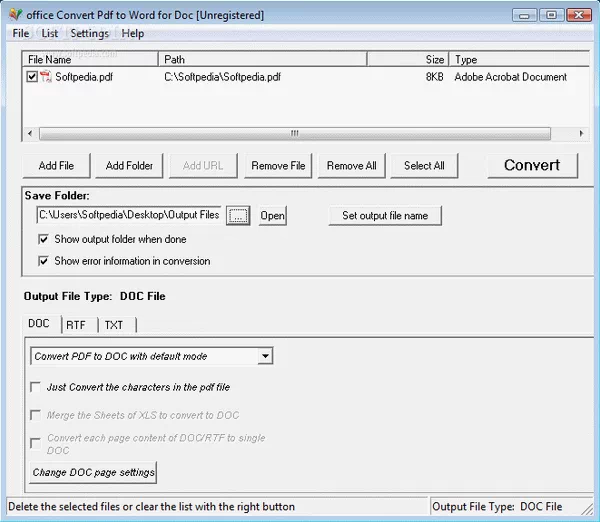Start conversion with the Convert button
Viewport: 600px width, 522px height.
pyautogui.click(x=532, y=165)
